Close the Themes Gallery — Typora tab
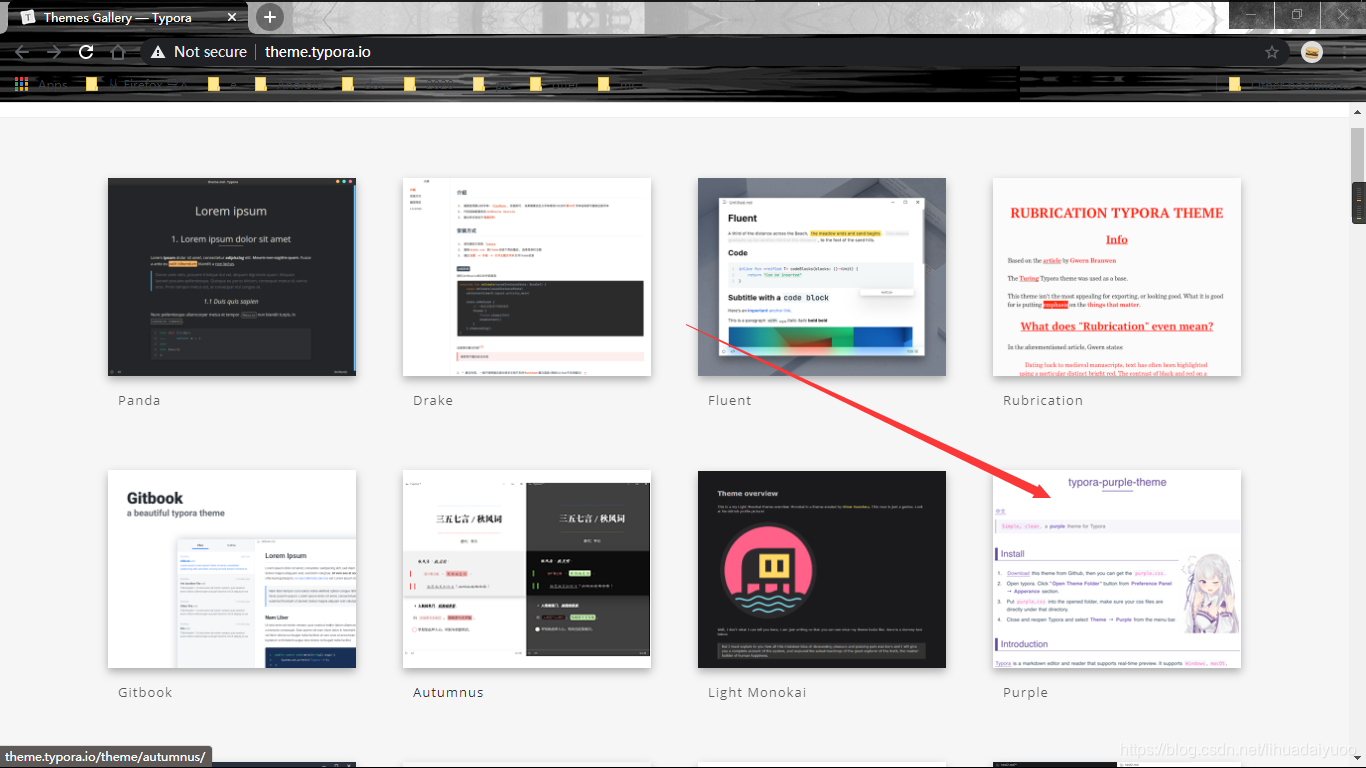The width and height of the screenshot is (1366, 768). click(232, 17)
